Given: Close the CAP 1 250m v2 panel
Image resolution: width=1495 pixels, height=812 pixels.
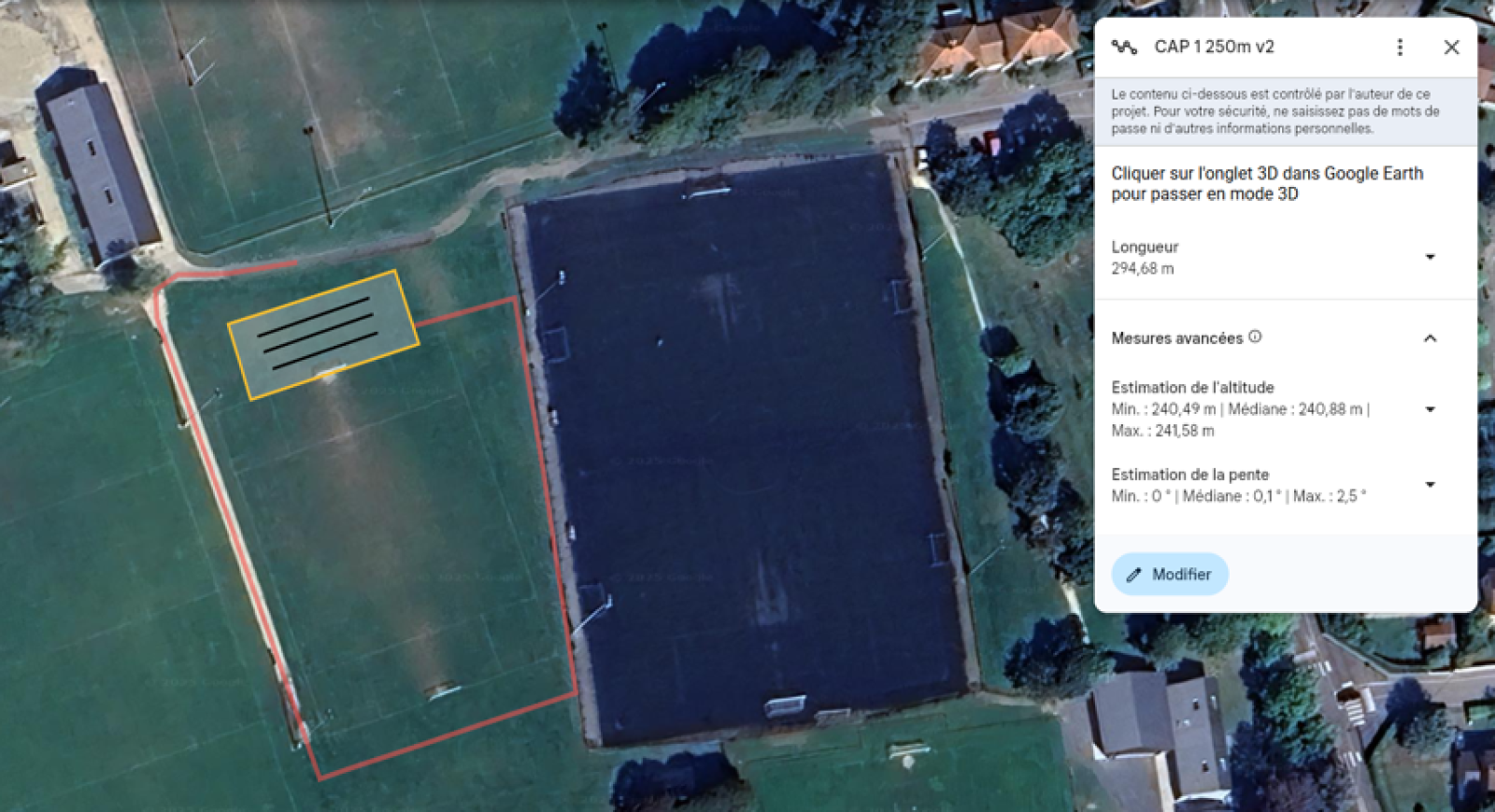Looking at the screenshot, I should click(1451, 47).
